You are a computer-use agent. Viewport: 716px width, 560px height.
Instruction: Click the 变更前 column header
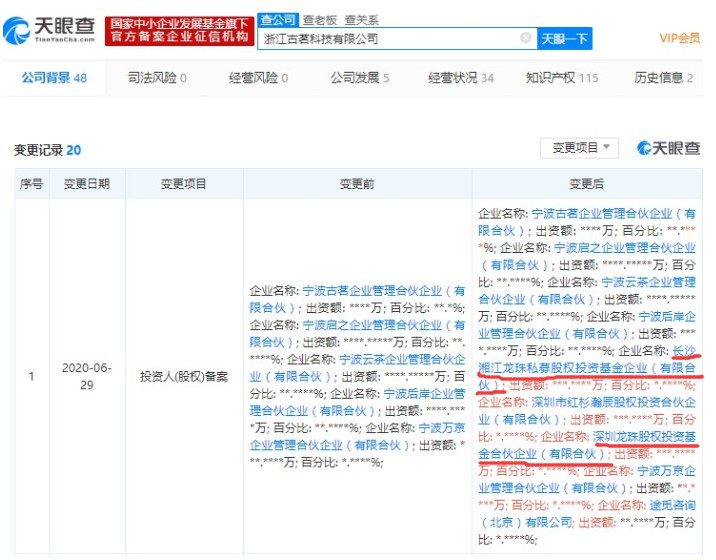coord(357,184)
